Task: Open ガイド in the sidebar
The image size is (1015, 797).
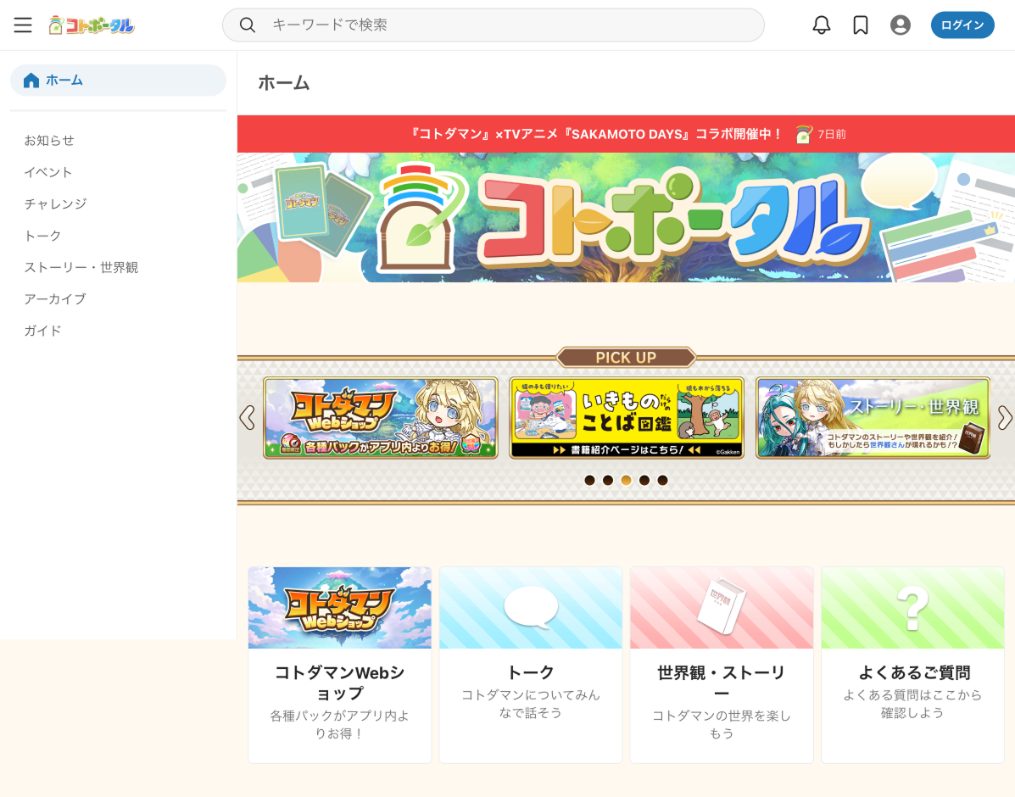Action: click(43, 331)
